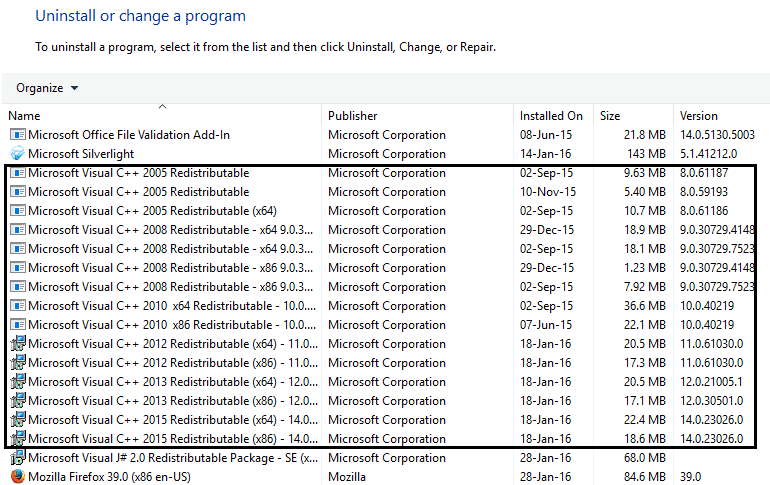Viewport: 770px width, 485px height.
Task: Select Visual C++ 2013 Redistributable (x86) name
Action: click(x=173, y=401)
